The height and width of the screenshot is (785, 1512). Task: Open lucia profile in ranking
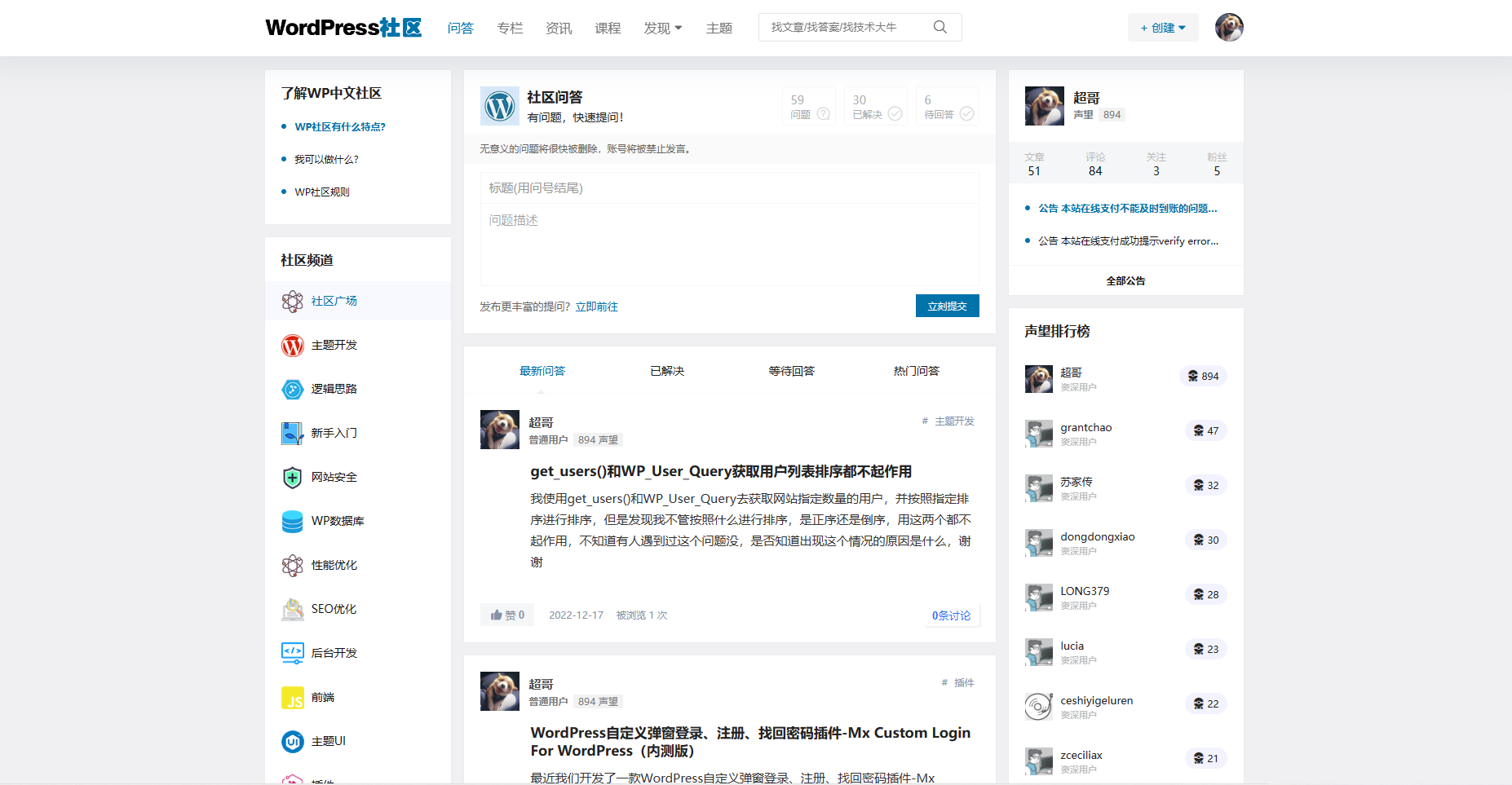1072,646
